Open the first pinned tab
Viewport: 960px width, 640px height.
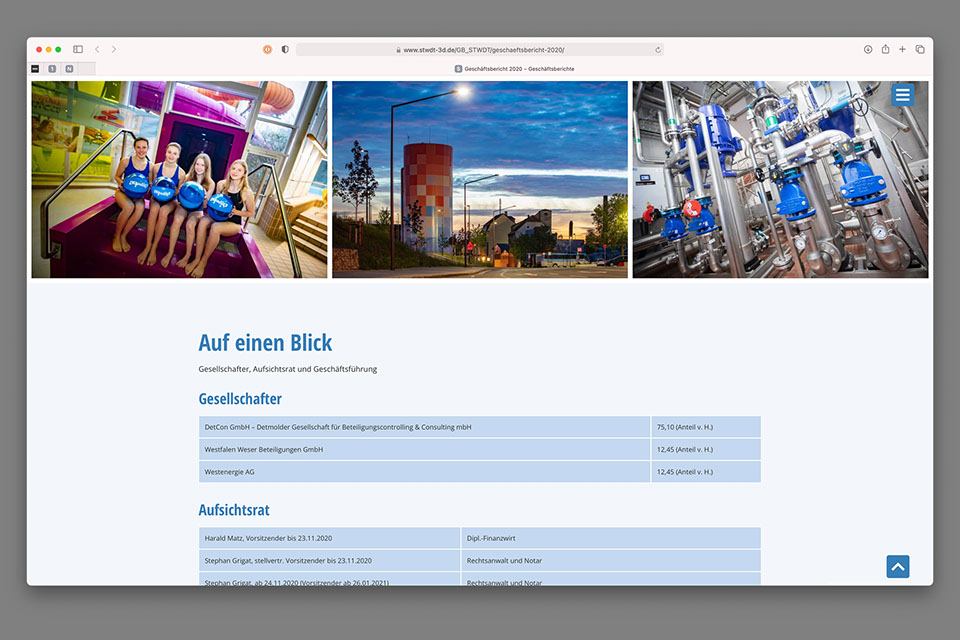tap(35, 69)
